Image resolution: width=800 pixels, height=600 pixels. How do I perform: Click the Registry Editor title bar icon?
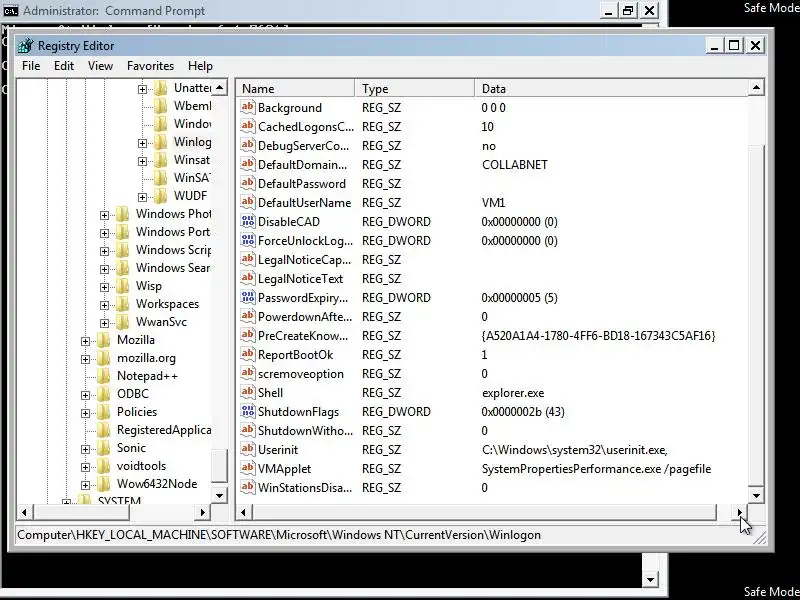click(x=26, y=46)
